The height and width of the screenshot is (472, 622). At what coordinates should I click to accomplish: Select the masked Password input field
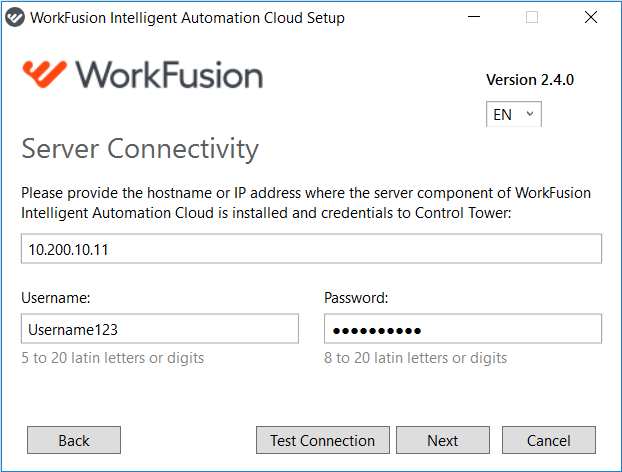tap(463, 329)
